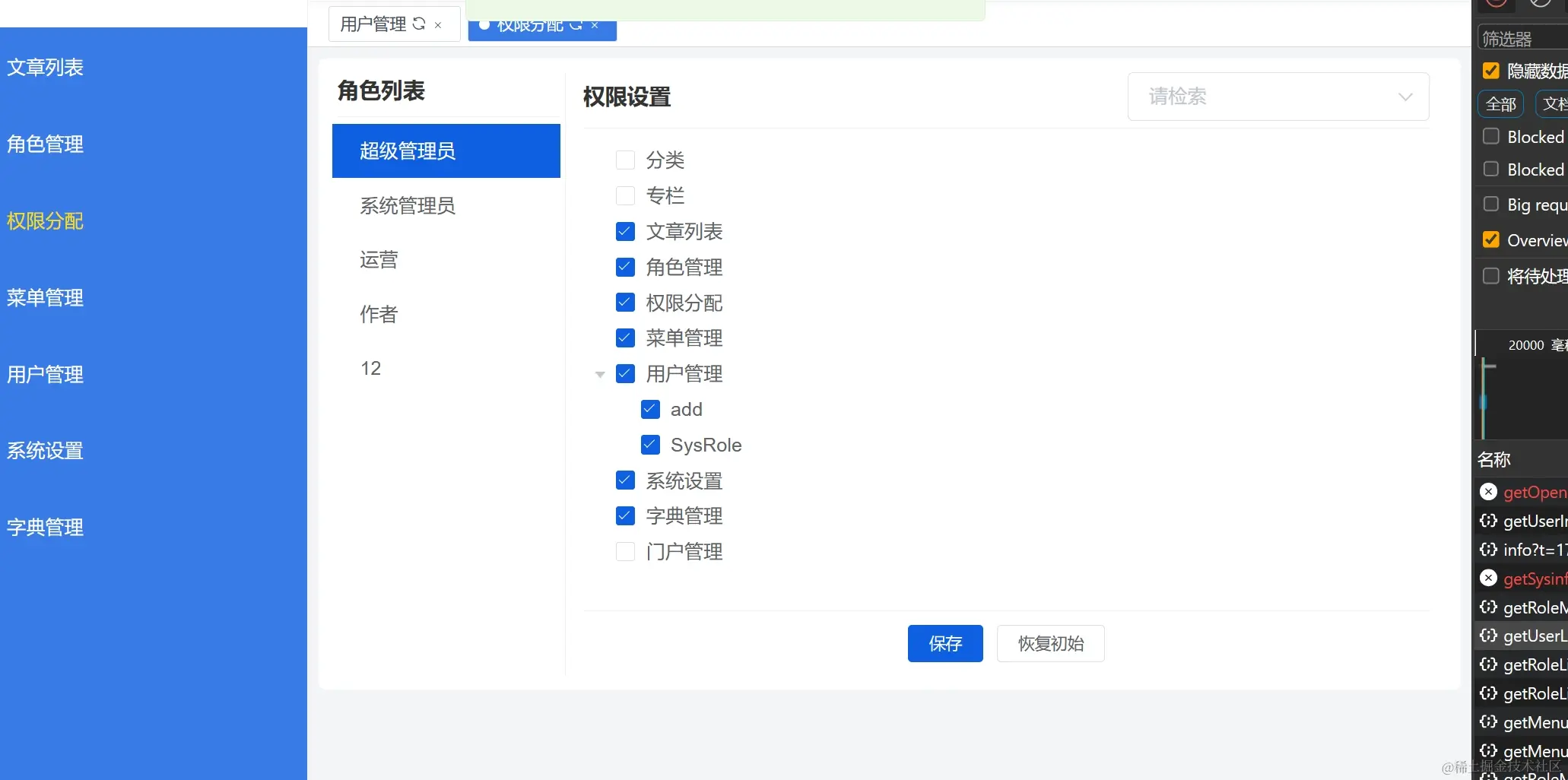Open 用户管理 in the blue sidebar

coord(46,375)
